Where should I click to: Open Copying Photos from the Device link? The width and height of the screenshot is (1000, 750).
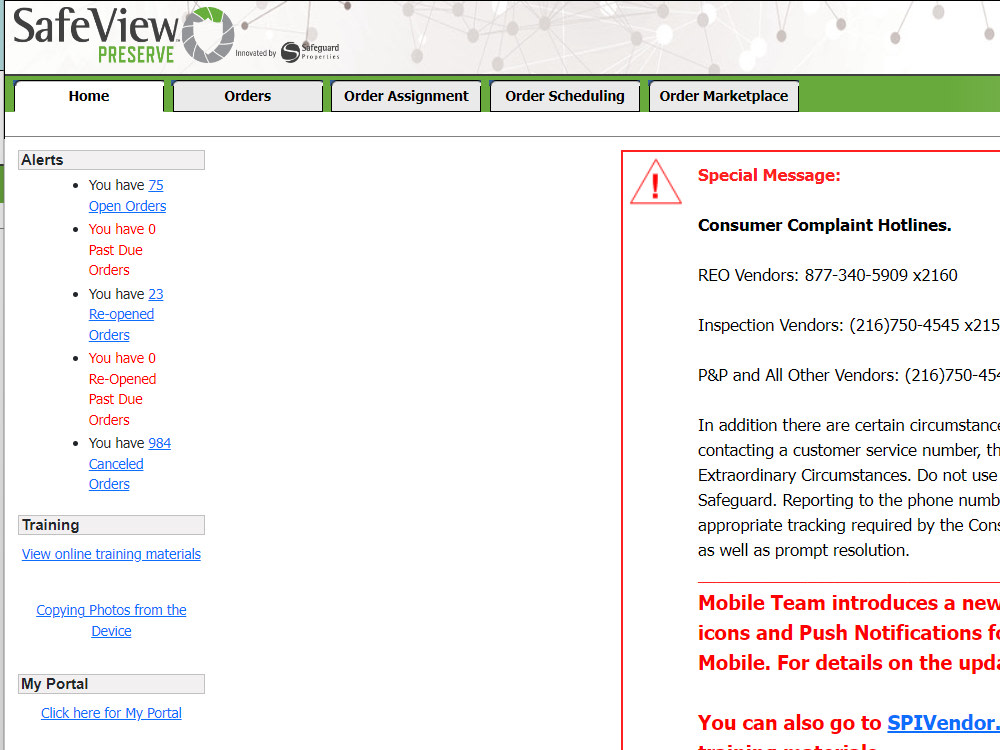(x=111, y=621)
